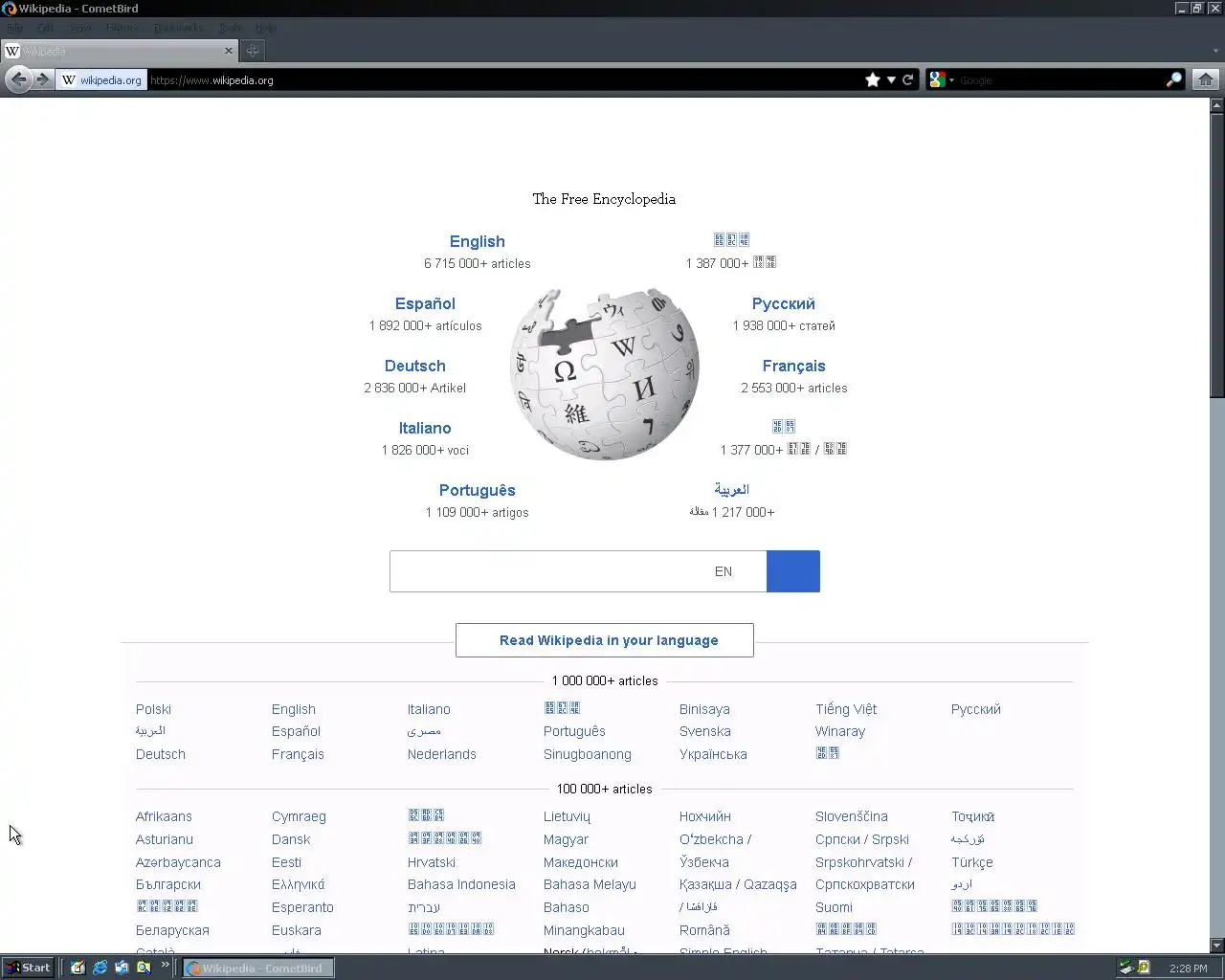This screenshot has height=980, width=1225.
Task: Click into the URL address field
Action: (x=505, y=80)
